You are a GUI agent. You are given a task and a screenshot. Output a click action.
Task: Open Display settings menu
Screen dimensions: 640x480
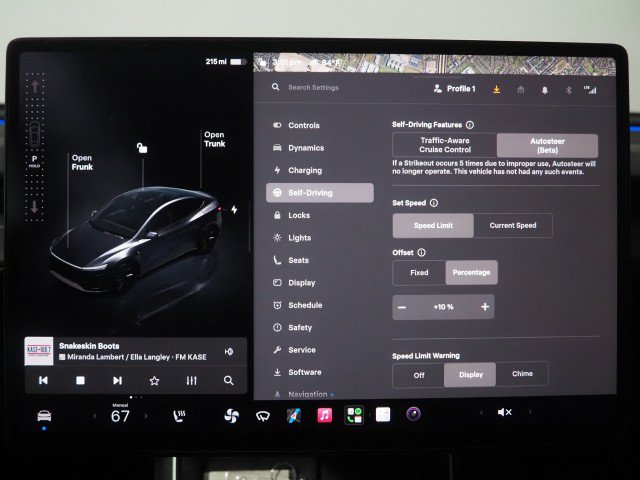tap(320, 282)
